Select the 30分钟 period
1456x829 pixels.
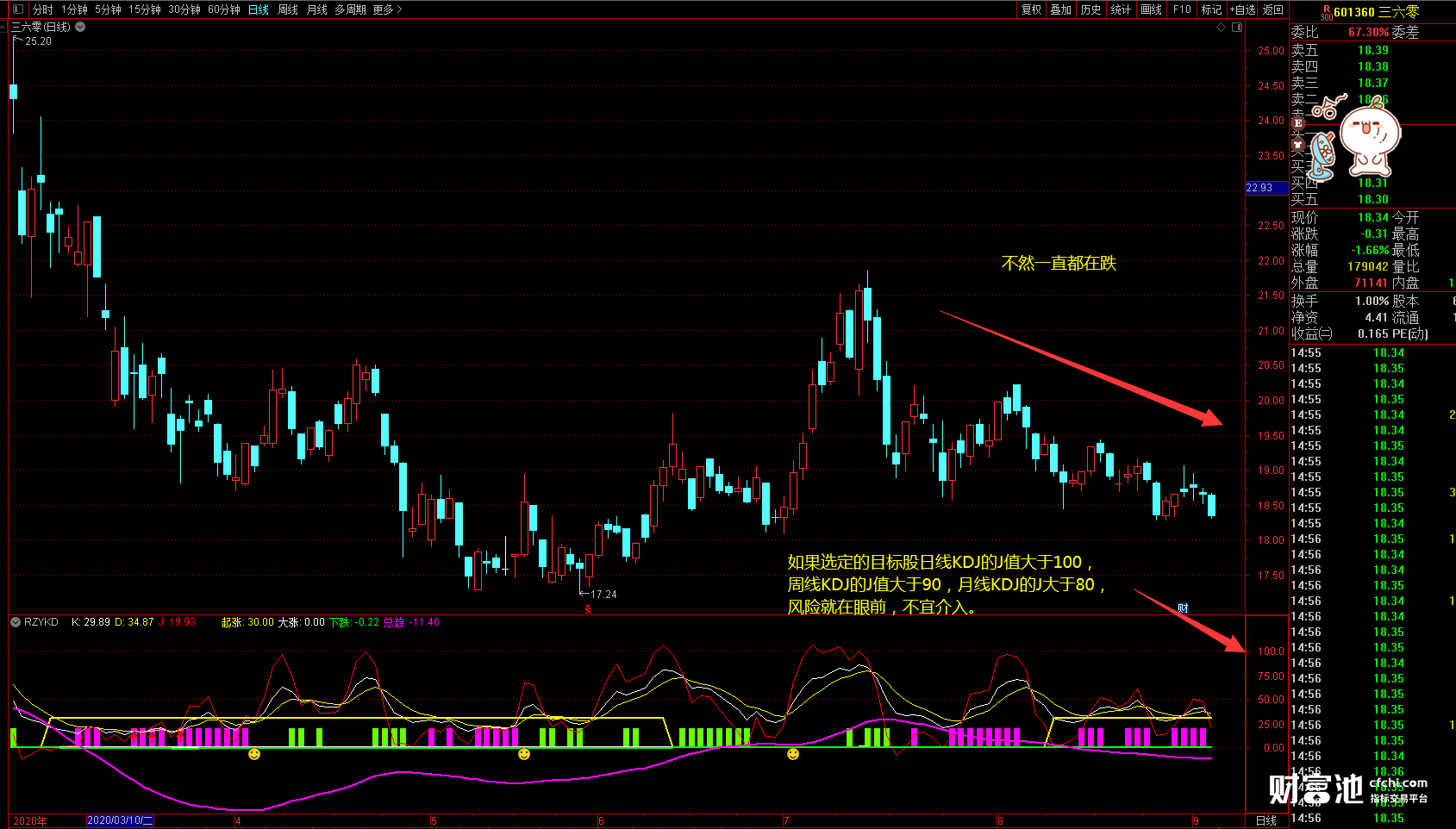[x=184, y=9]
